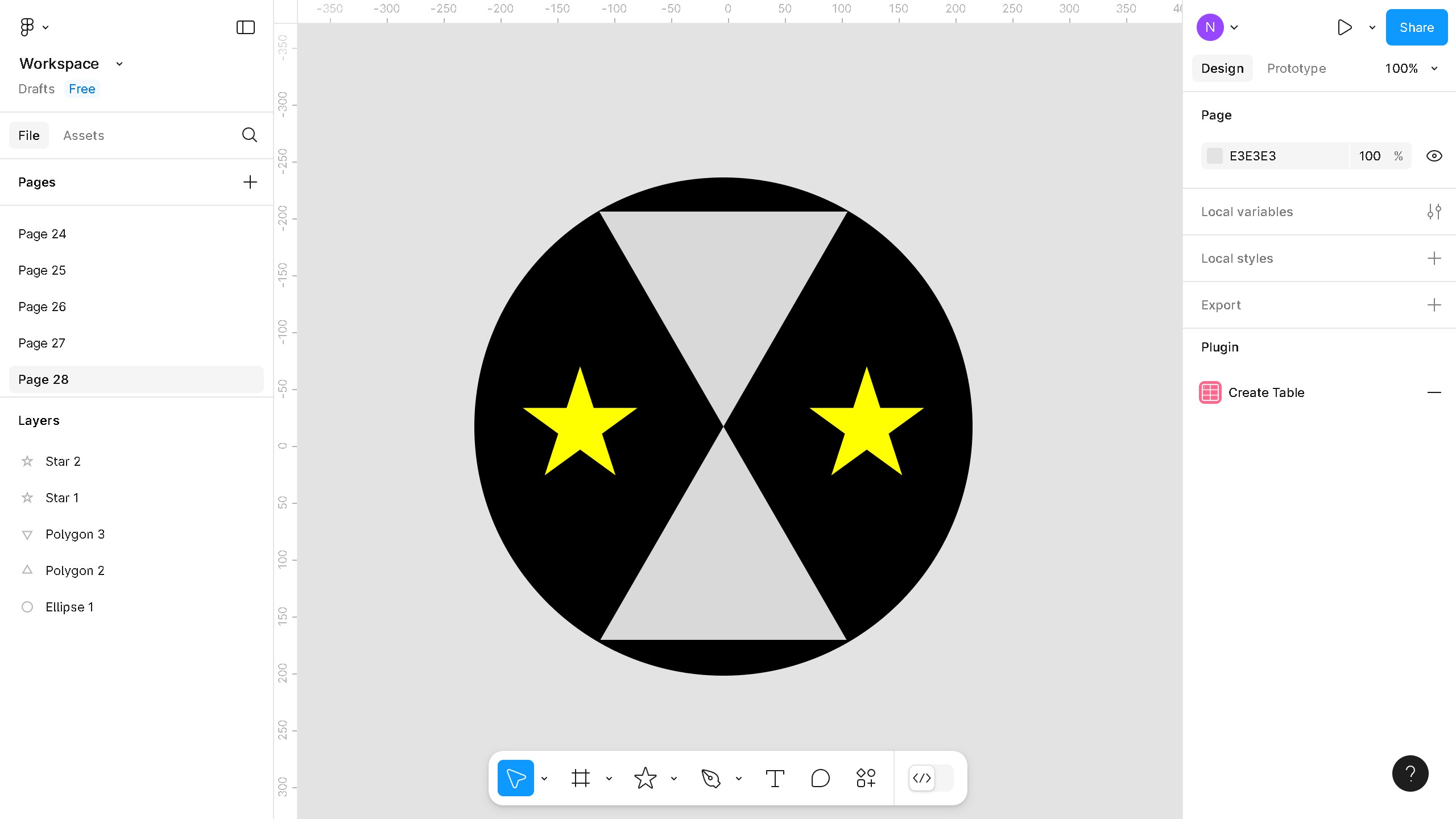
Task: Open the Figma main menu chevron
Action: pos(45,27)
